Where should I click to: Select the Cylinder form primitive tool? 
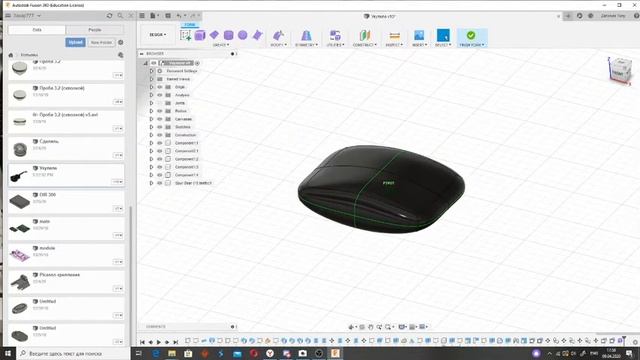[229, 35]
